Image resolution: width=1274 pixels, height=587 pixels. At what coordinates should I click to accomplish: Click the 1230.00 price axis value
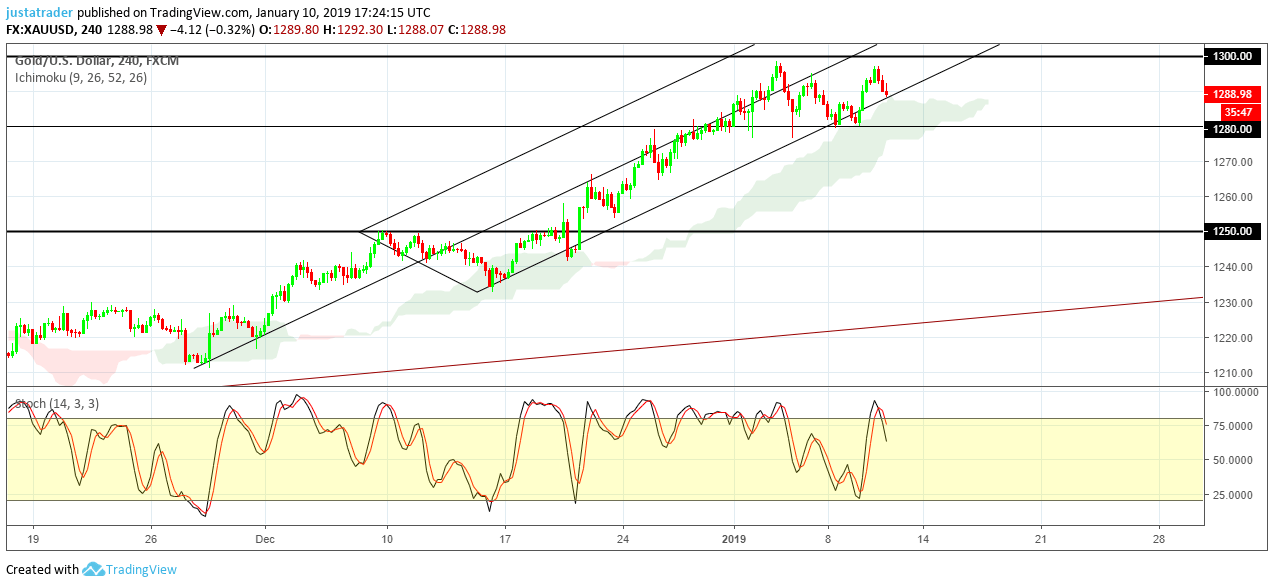click(1232, 303)
